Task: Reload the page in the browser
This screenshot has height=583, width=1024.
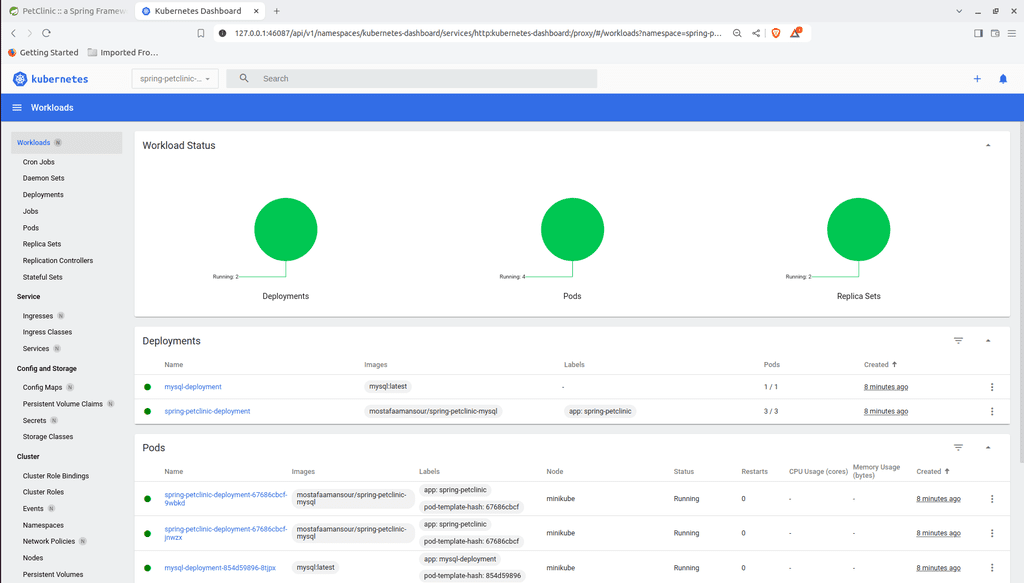Action: click(x=46, y=33)
